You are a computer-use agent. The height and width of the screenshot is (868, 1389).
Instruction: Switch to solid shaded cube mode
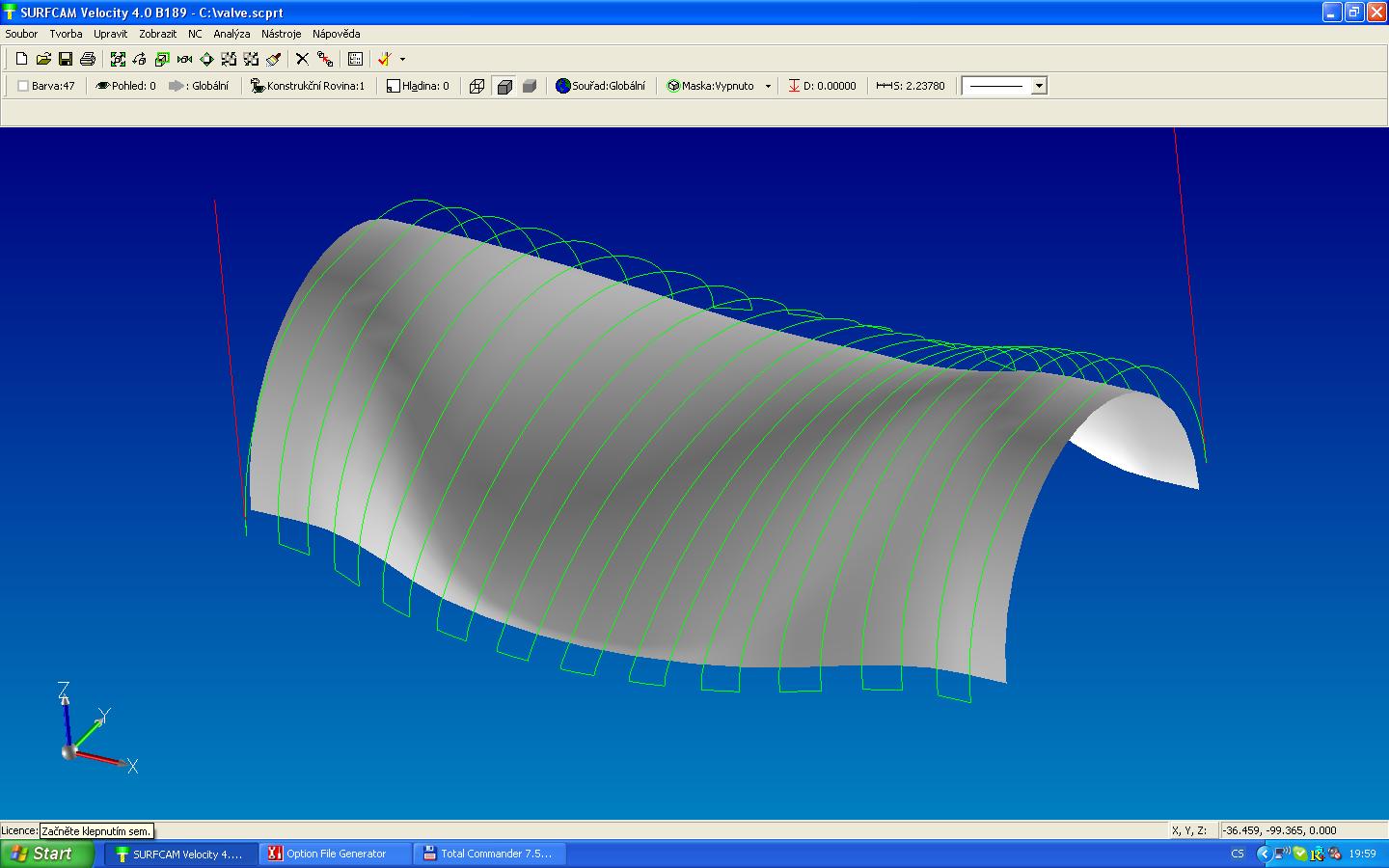click(x=530, y=86)
